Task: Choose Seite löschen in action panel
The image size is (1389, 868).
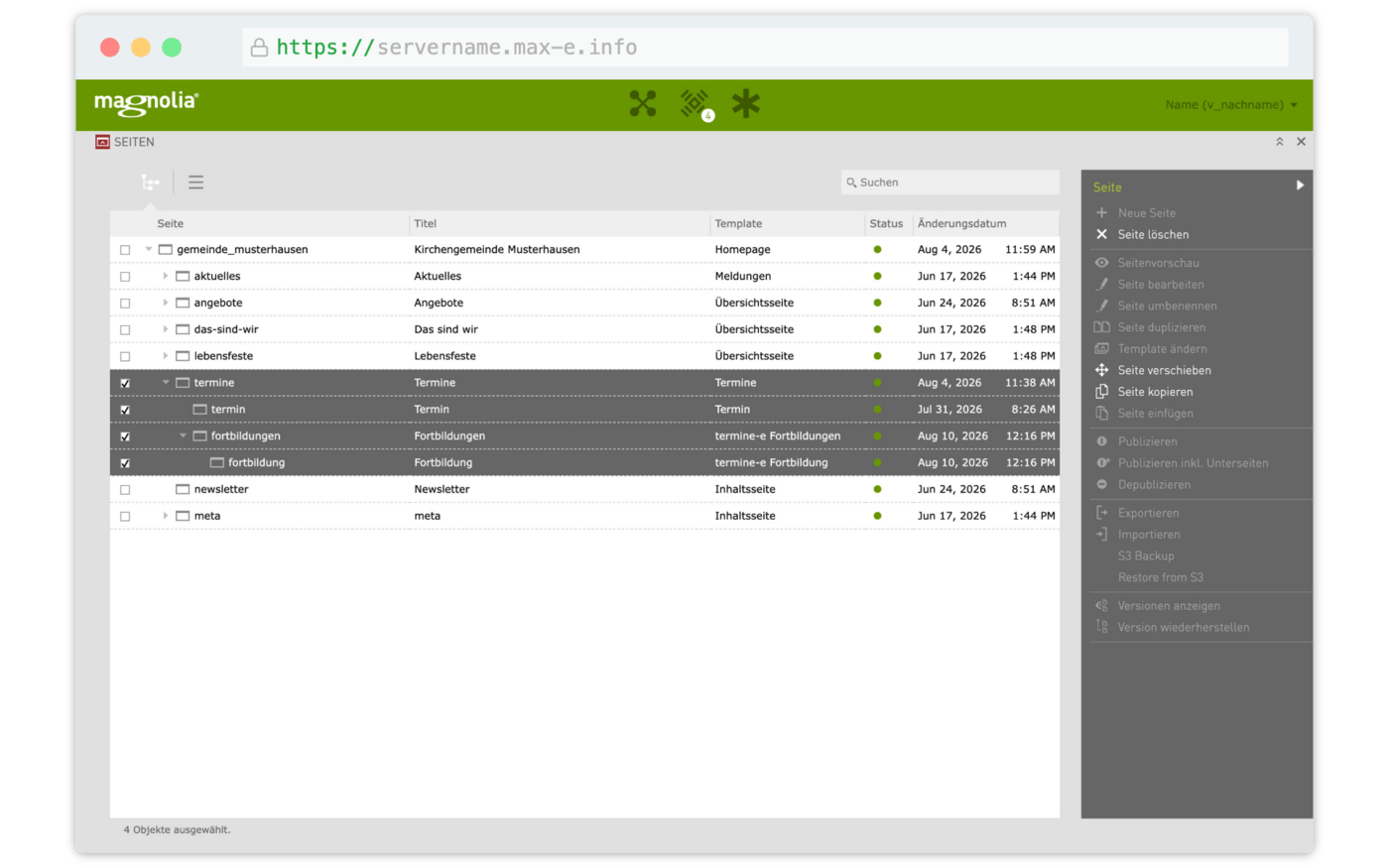Action: point(1153,235)
